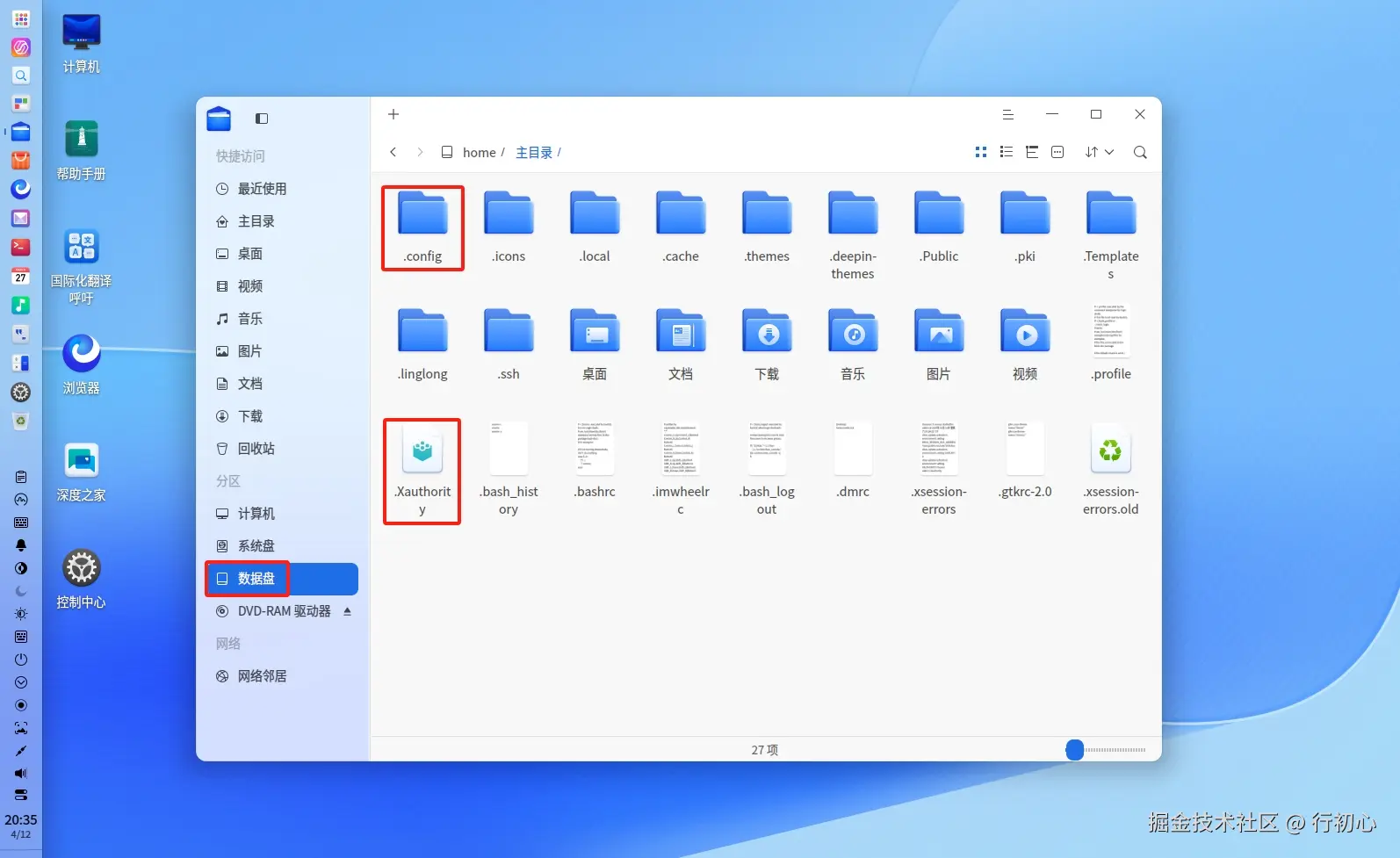Open the 文档 folder in file grid
The image size is (1400, 858).
681,344
